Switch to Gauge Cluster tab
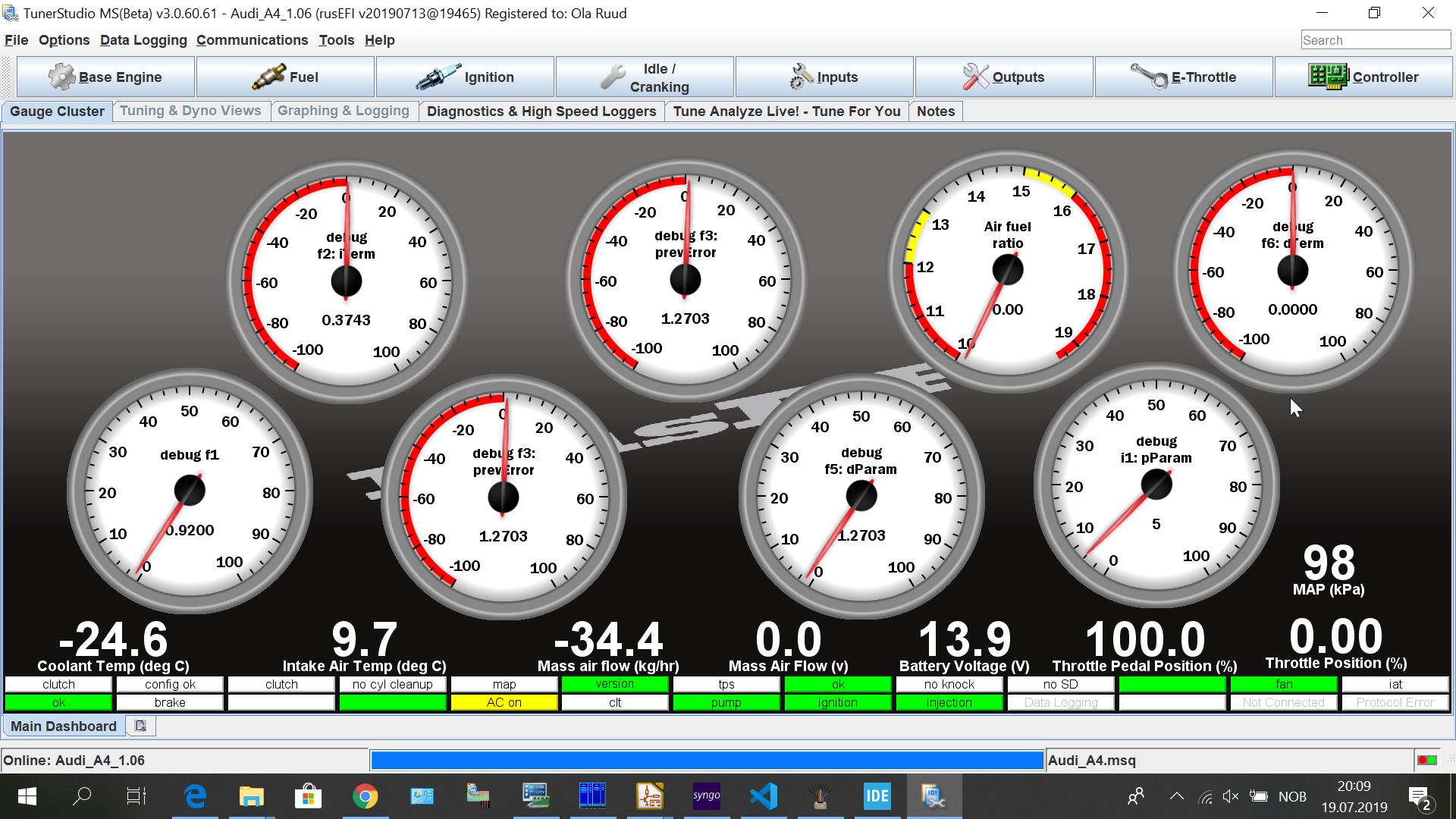This screenshot has width=1456, height=819. 57,111
